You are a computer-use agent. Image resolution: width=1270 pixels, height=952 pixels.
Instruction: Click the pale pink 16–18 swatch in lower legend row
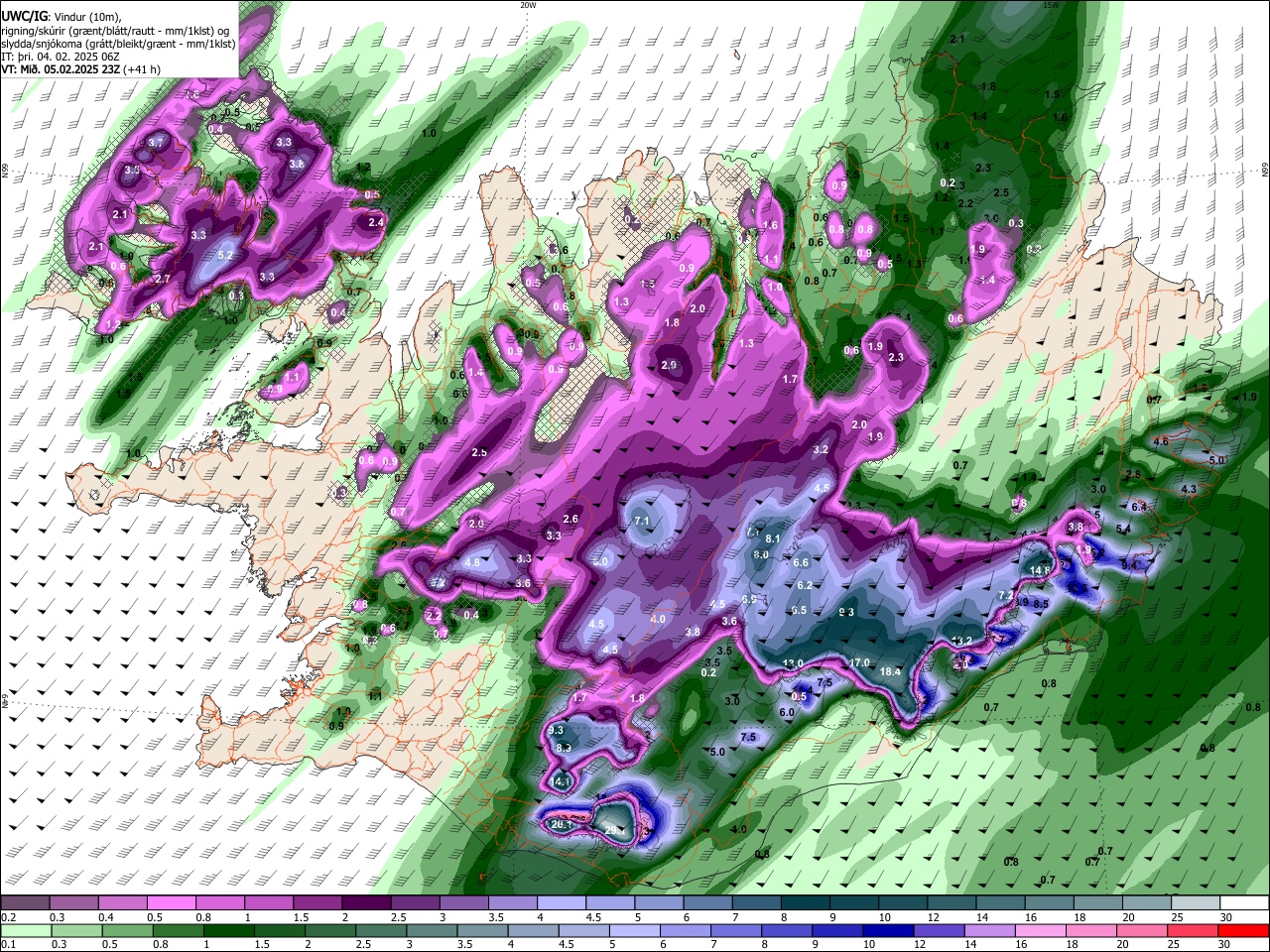coord(1042,930)
